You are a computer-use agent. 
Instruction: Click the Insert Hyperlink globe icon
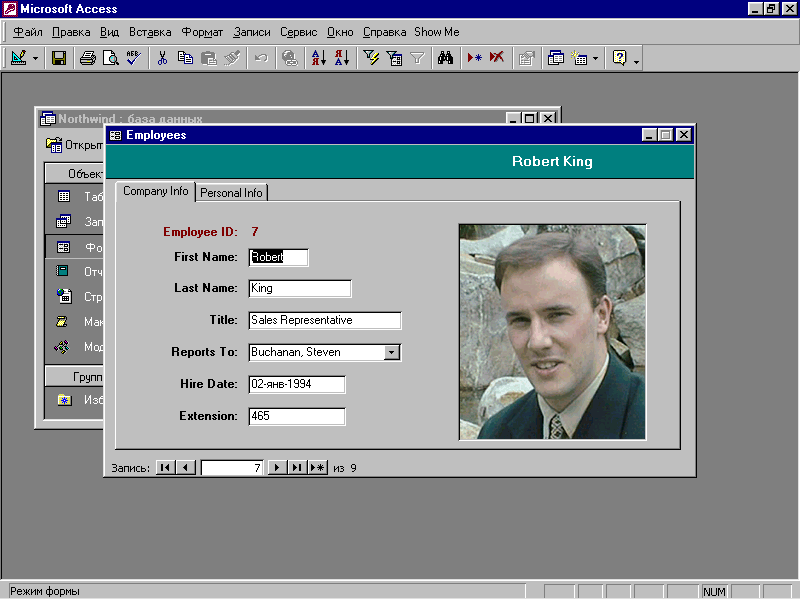click(290, 58)
